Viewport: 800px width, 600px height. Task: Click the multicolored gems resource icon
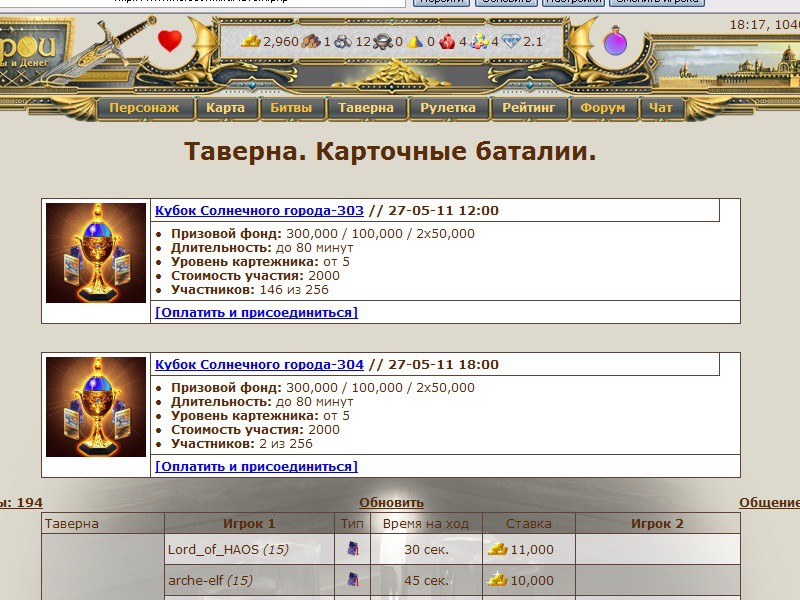[x=479, y=41]
